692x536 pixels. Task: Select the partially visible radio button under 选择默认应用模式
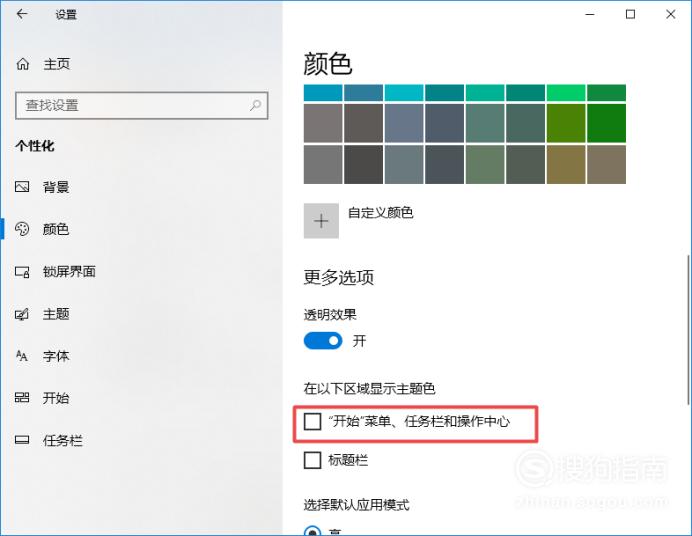pyautogui.click(x=312, y=532)
